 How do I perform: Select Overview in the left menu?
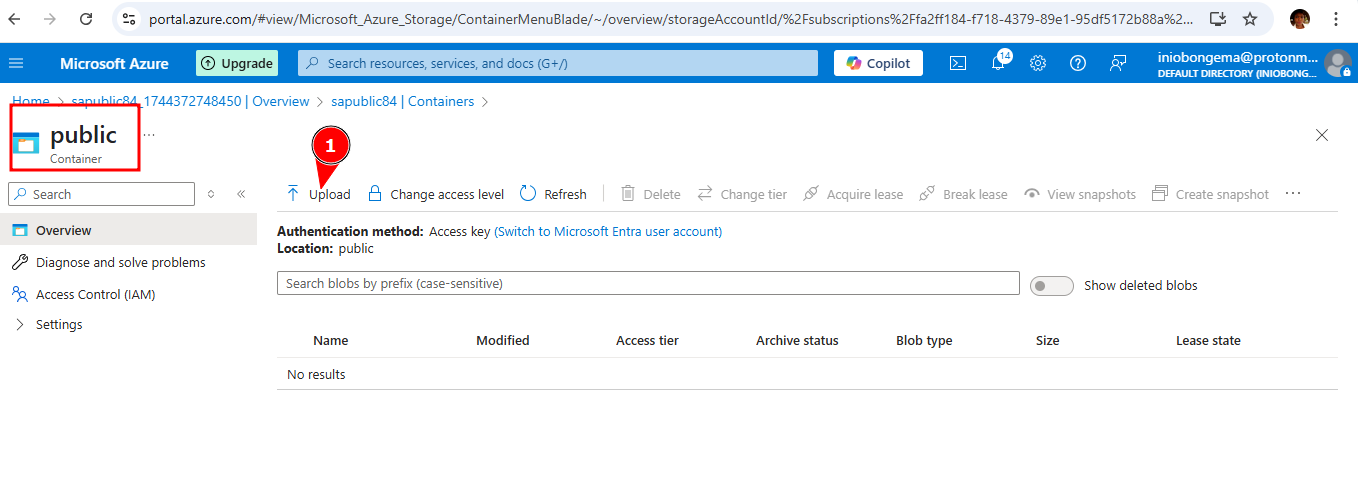pos(128,230)
